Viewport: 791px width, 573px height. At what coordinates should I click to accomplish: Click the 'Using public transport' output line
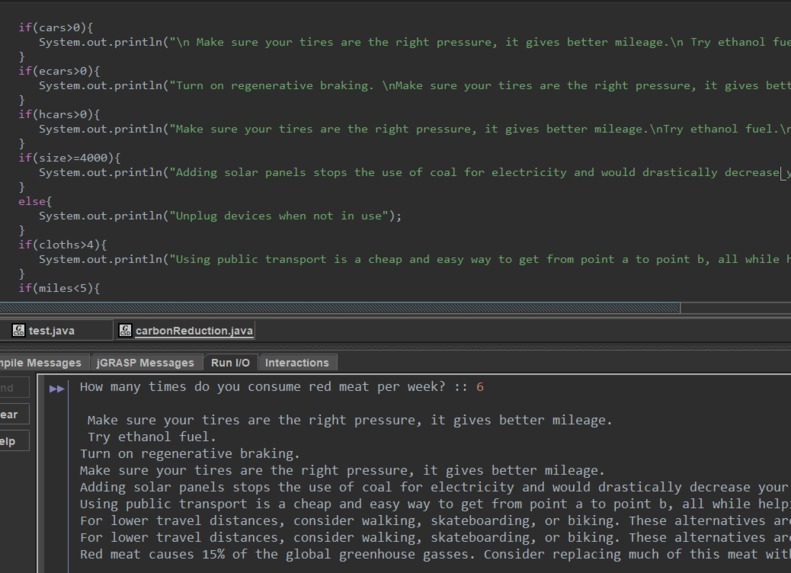tap(435, 504)
